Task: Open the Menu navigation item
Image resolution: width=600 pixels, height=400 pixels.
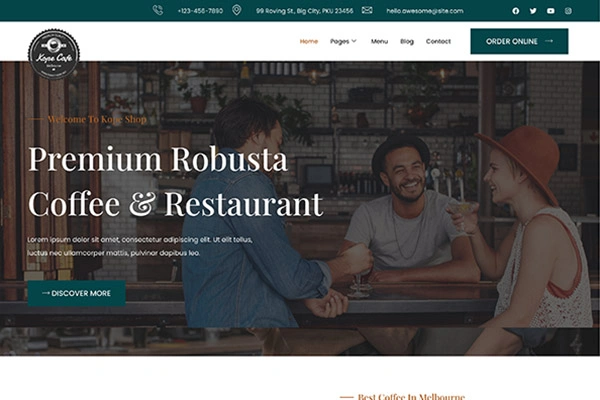Action: coord(379,41)
